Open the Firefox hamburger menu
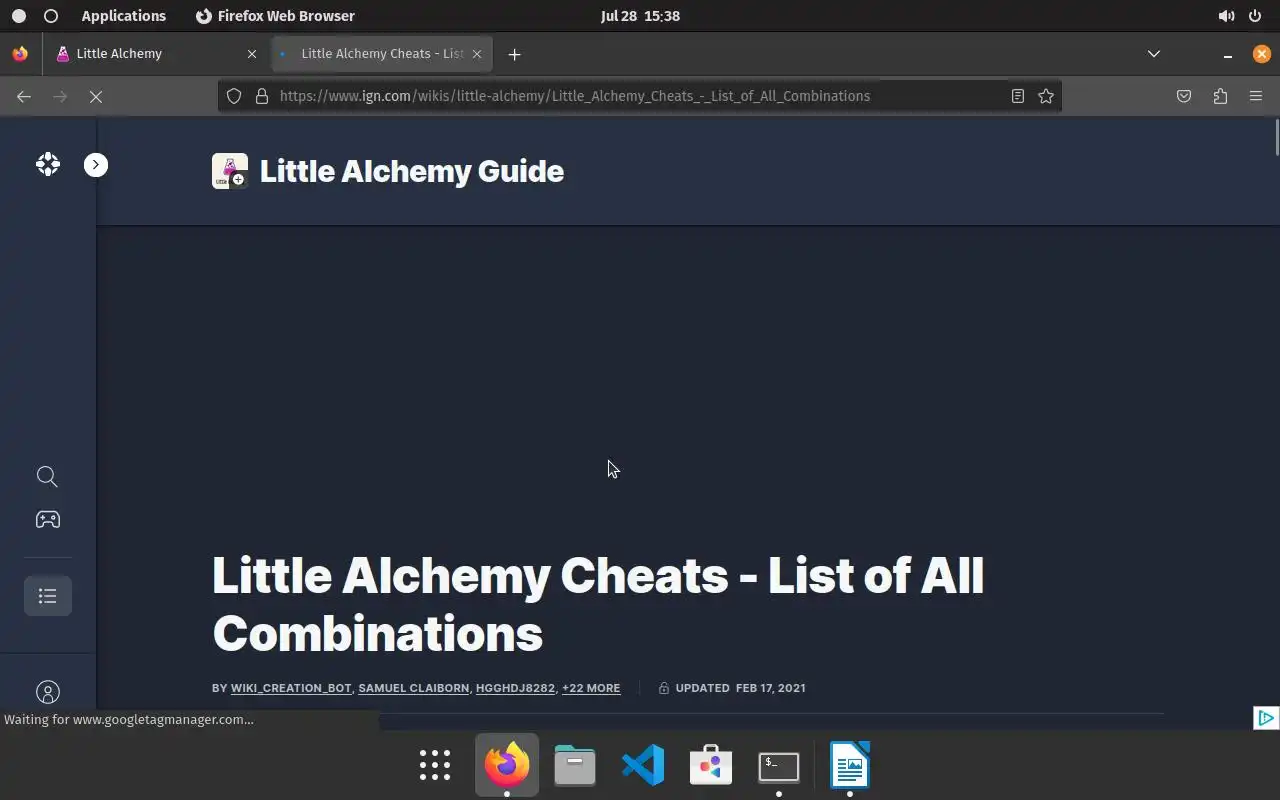The width and height of the screenshot is (1280, 800). tap(1256, 96)
